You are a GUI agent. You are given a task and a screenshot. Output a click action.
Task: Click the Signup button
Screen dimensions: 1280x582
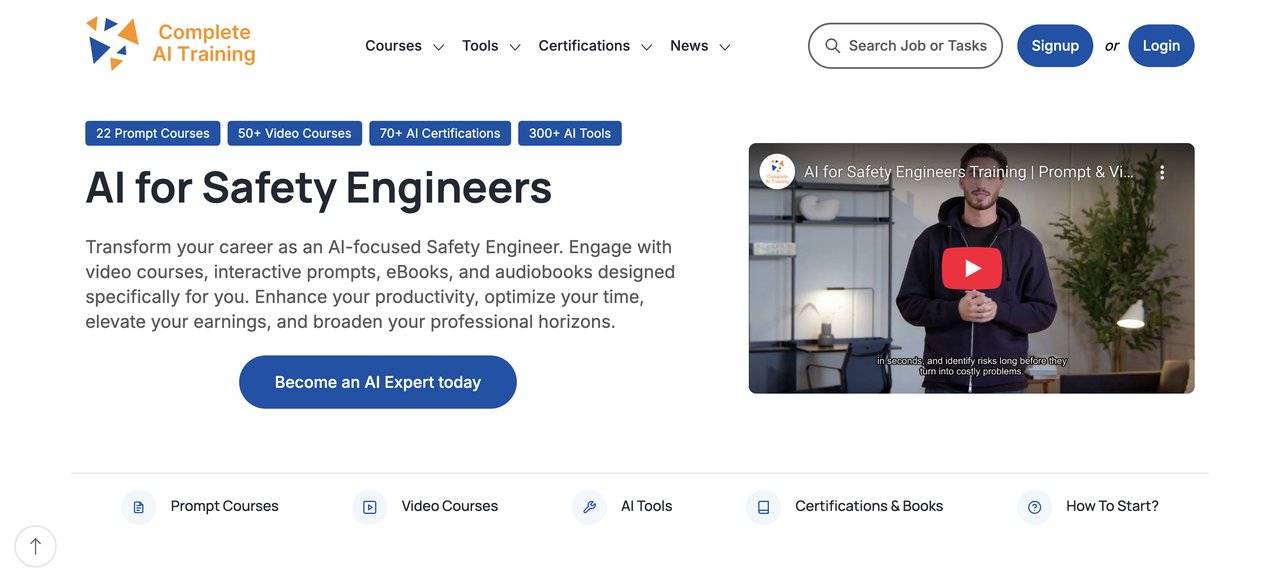pyautogui.click(x=1055, y=46)
